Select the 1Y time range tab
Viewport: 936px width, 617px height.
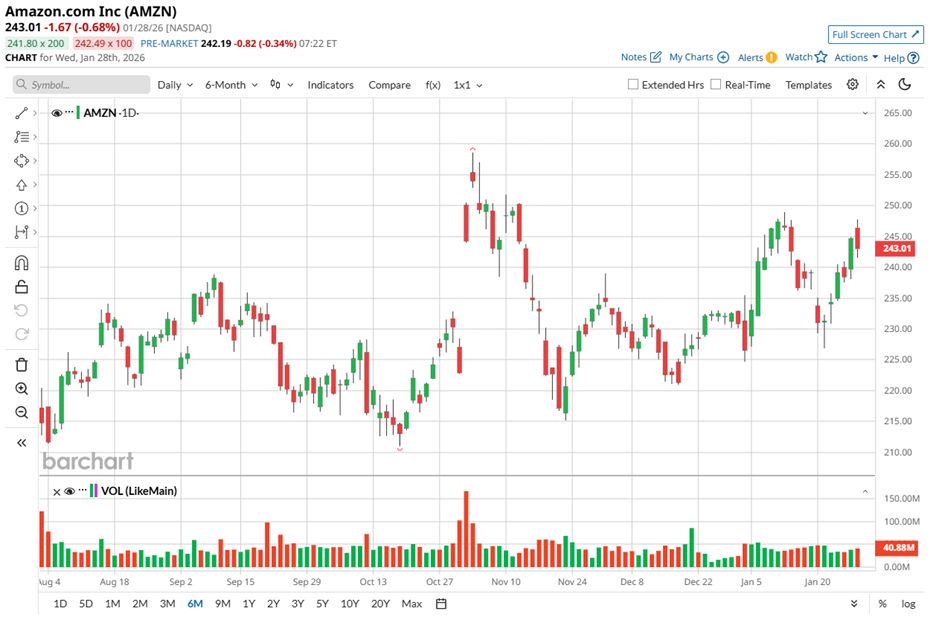[x=248, y=603]
